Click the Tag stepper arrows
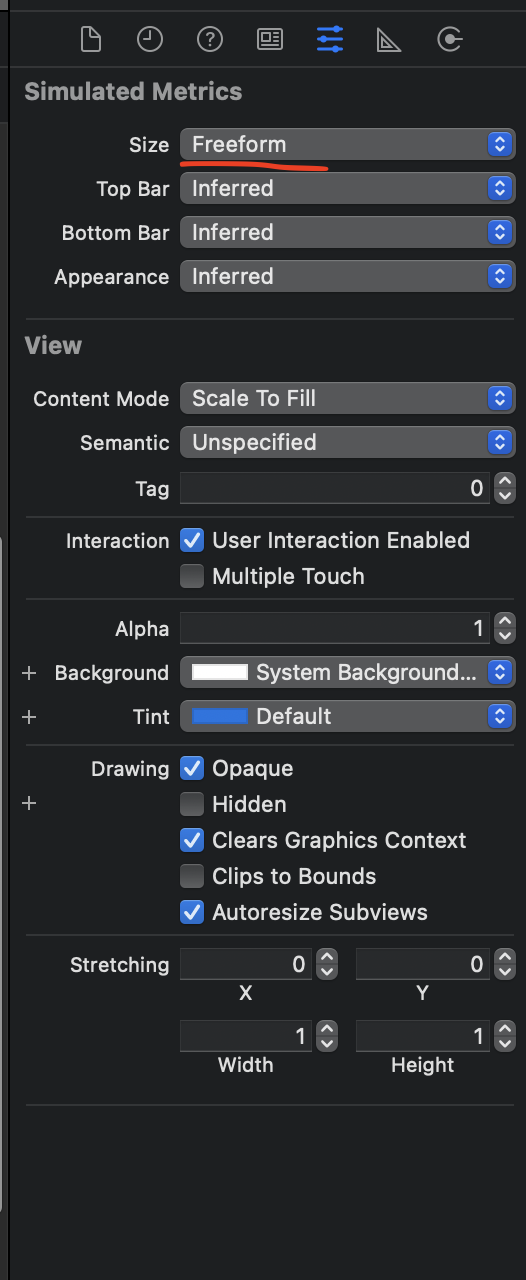 click(505, 489)
